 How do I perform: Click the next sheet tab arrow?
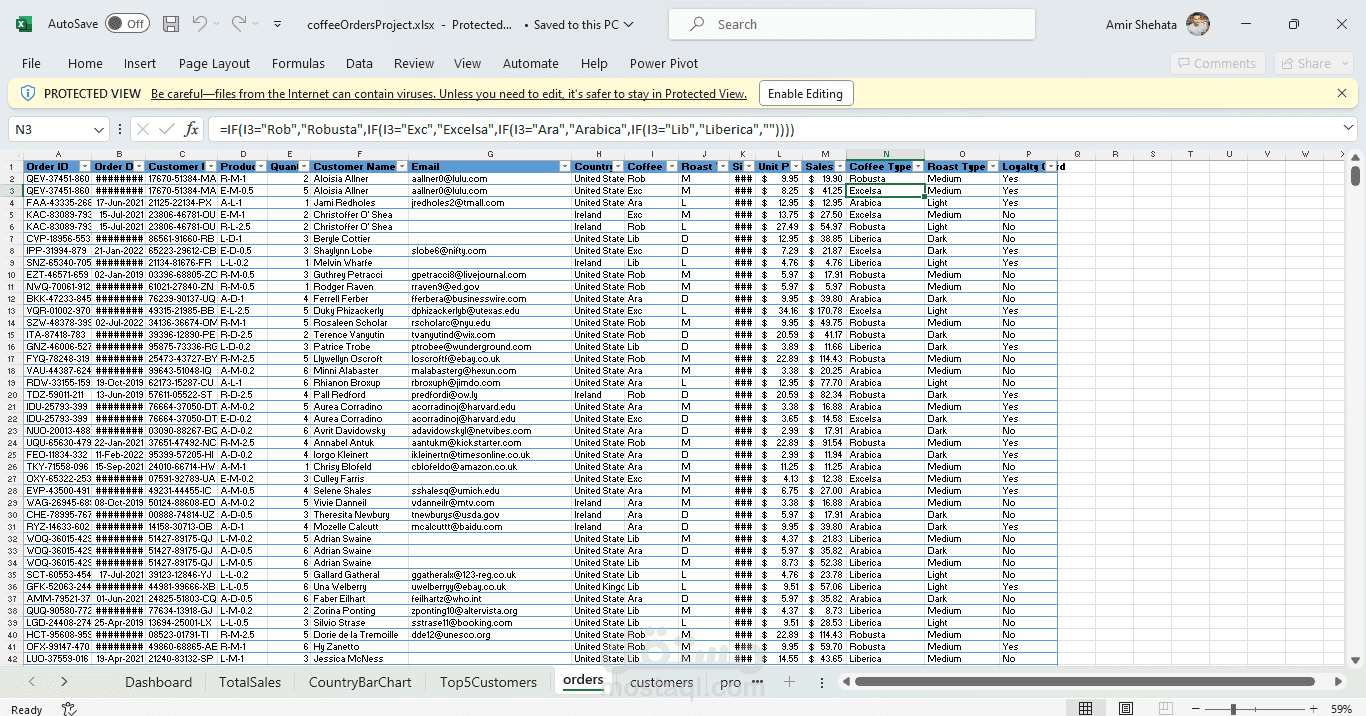[64, 682]
